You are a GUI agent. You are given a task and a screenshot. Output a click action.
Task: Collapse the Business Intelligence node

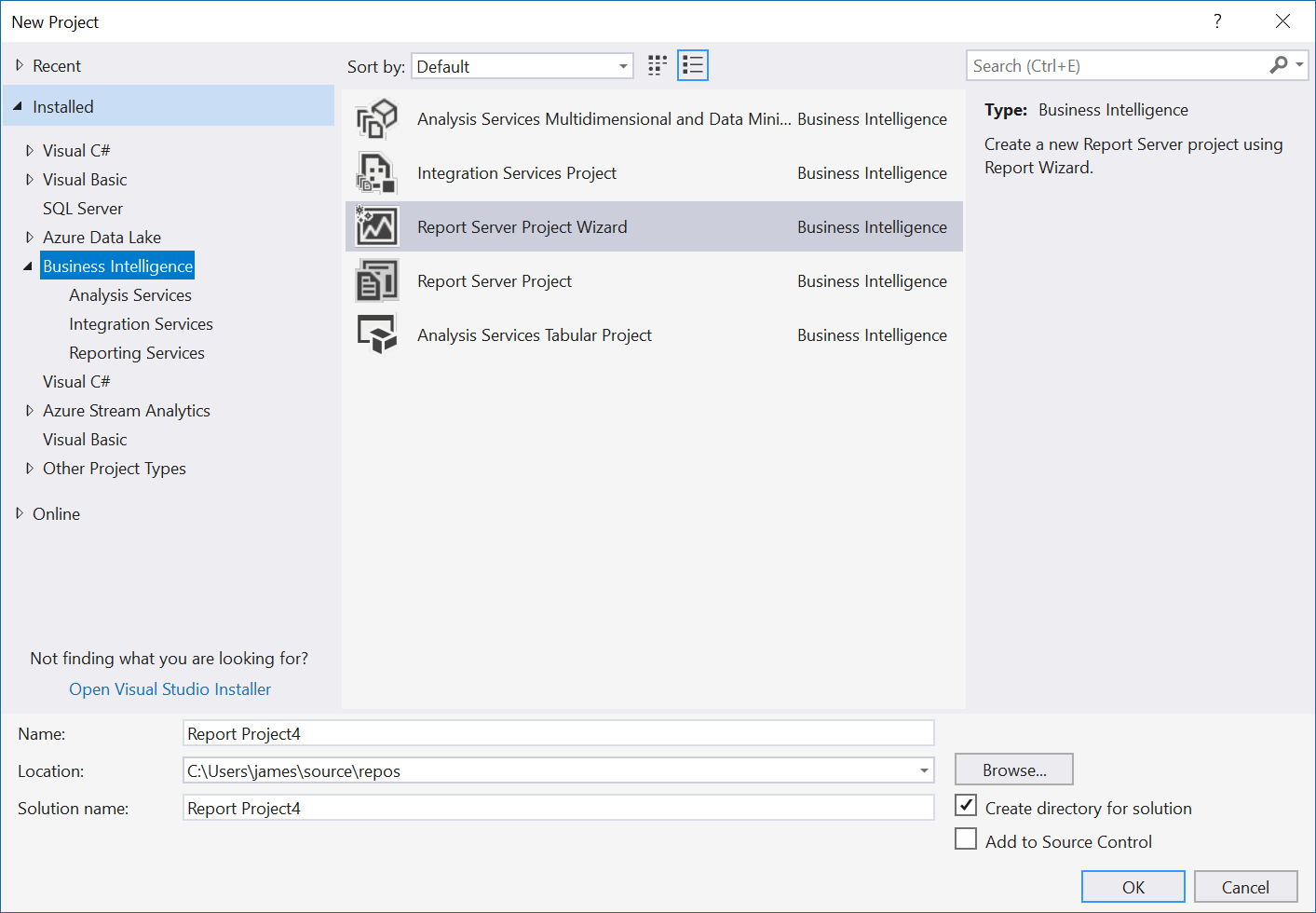(28, 266)
